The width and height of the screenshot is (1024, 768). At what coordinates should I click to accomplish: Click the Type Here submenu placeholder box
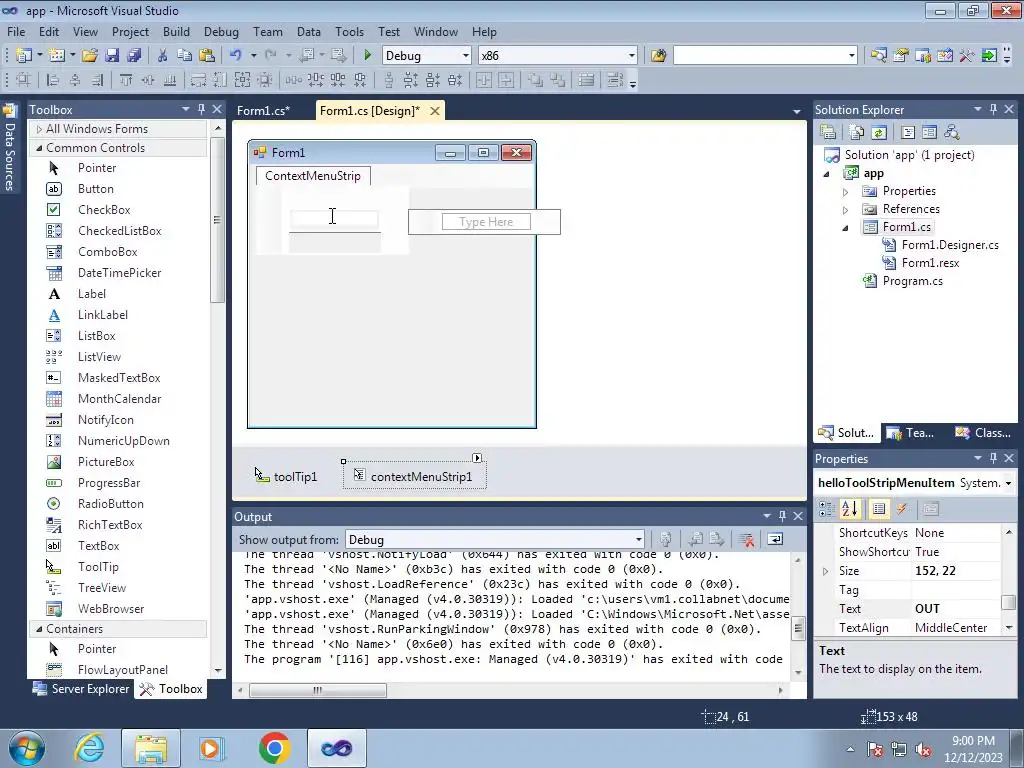(486, 222)
